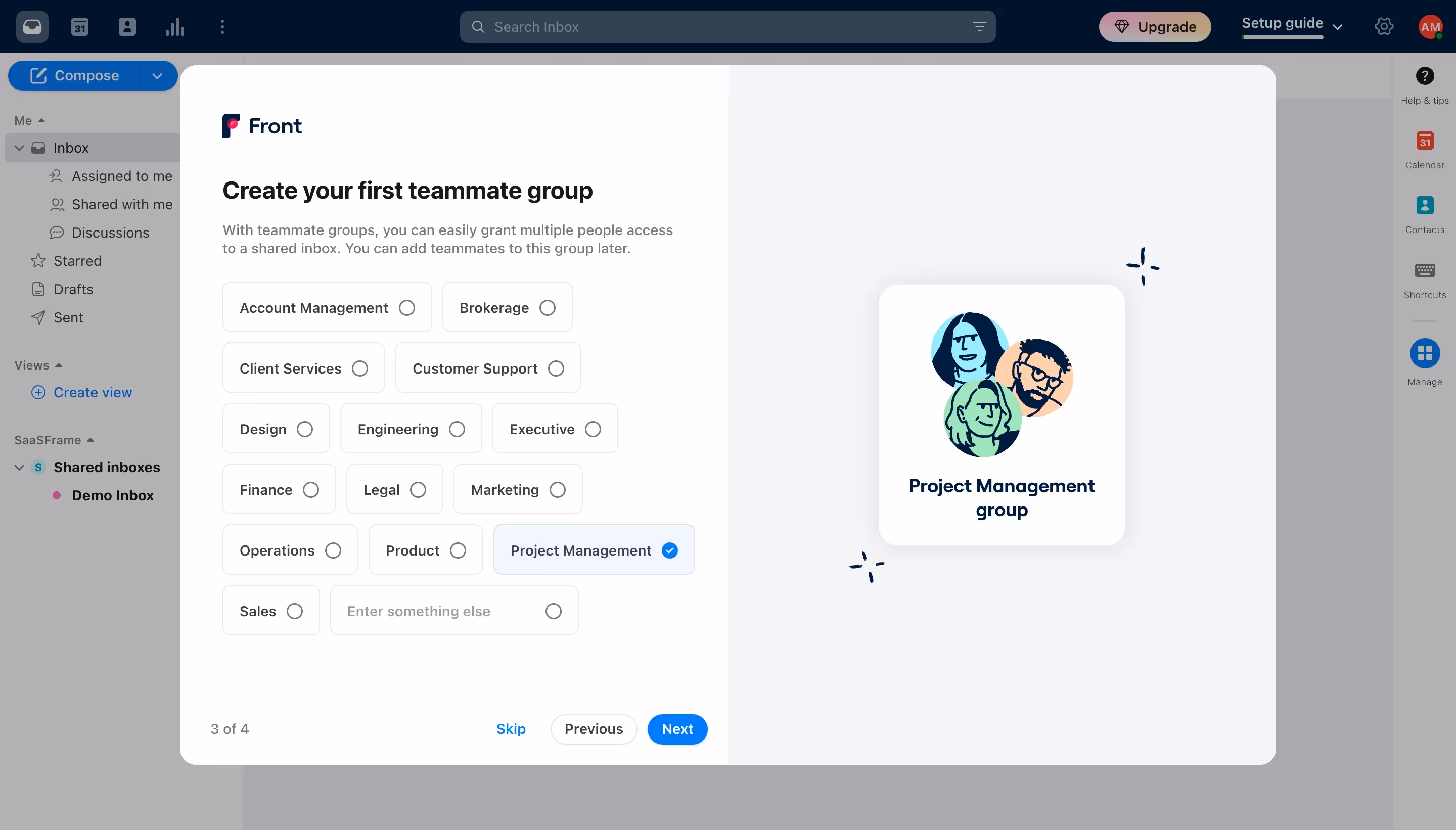Open the Analytics bar chart icon
1456x830 pixels.
coord(174,26)
